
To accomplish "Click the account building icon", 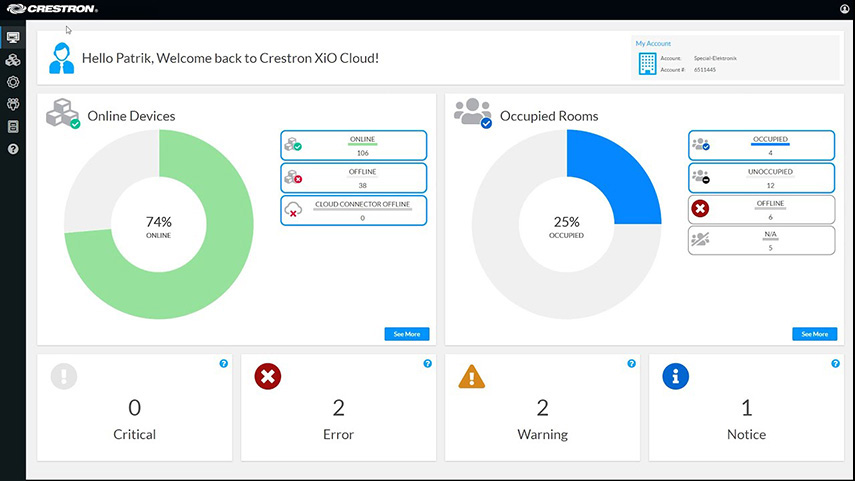I will 647,64.
